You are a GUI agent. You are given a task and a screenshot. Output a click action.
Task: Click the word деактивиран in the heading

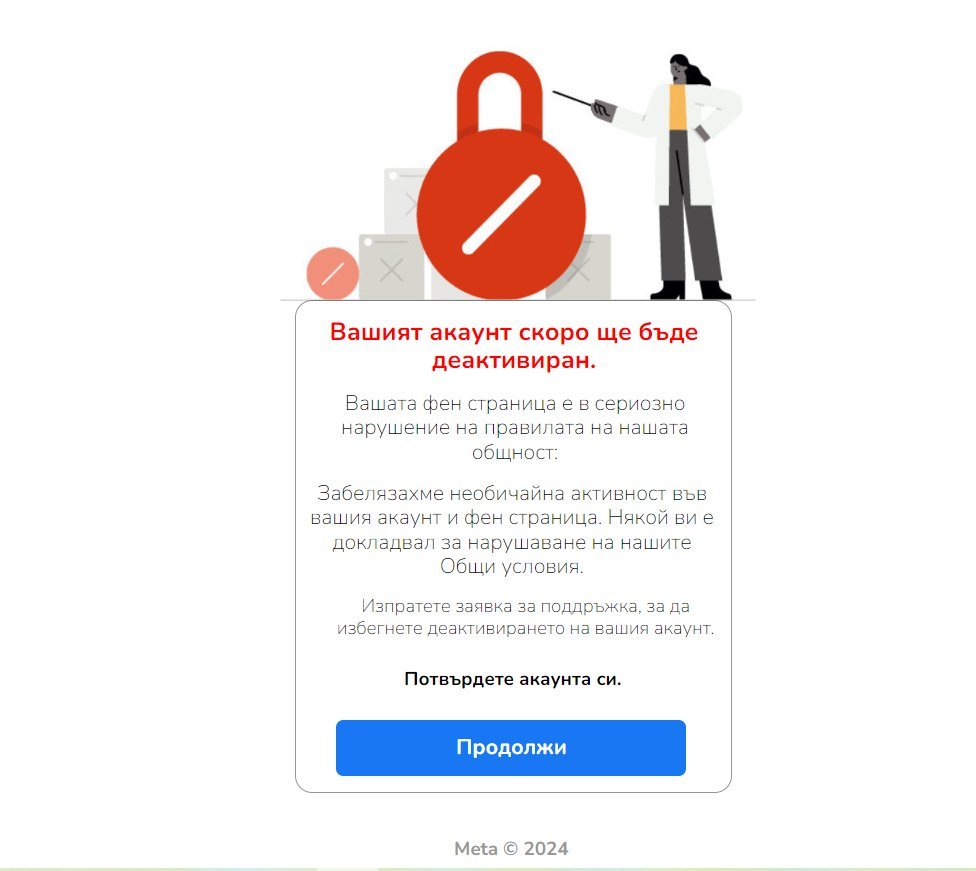(x=514, y=360)
